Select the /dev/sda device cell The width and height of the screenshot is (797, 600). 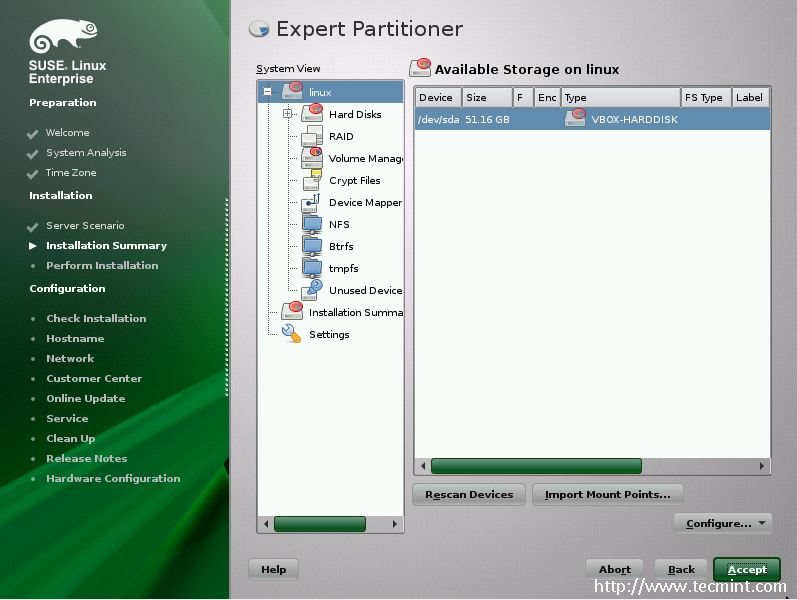438,119
